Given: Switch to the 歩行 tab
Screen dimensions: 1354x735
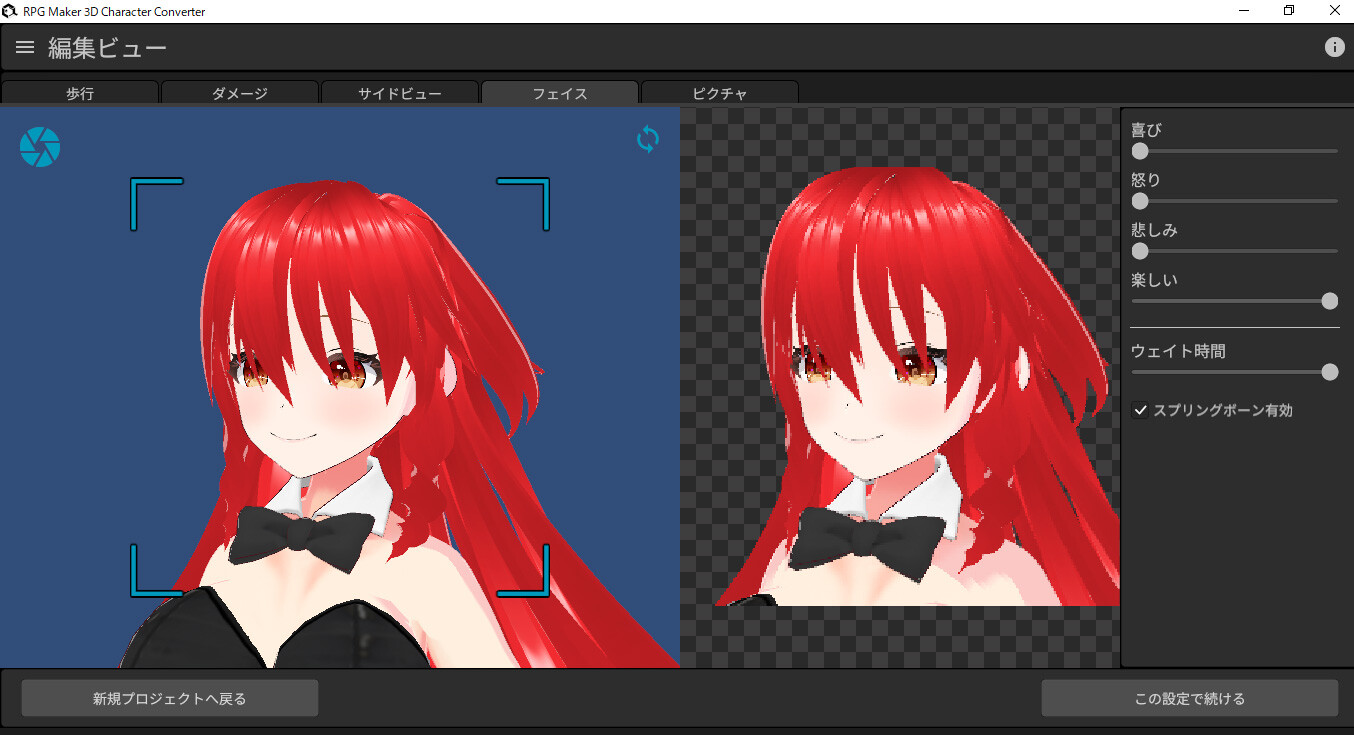Looking at the screenshot, I should (79, 93).
